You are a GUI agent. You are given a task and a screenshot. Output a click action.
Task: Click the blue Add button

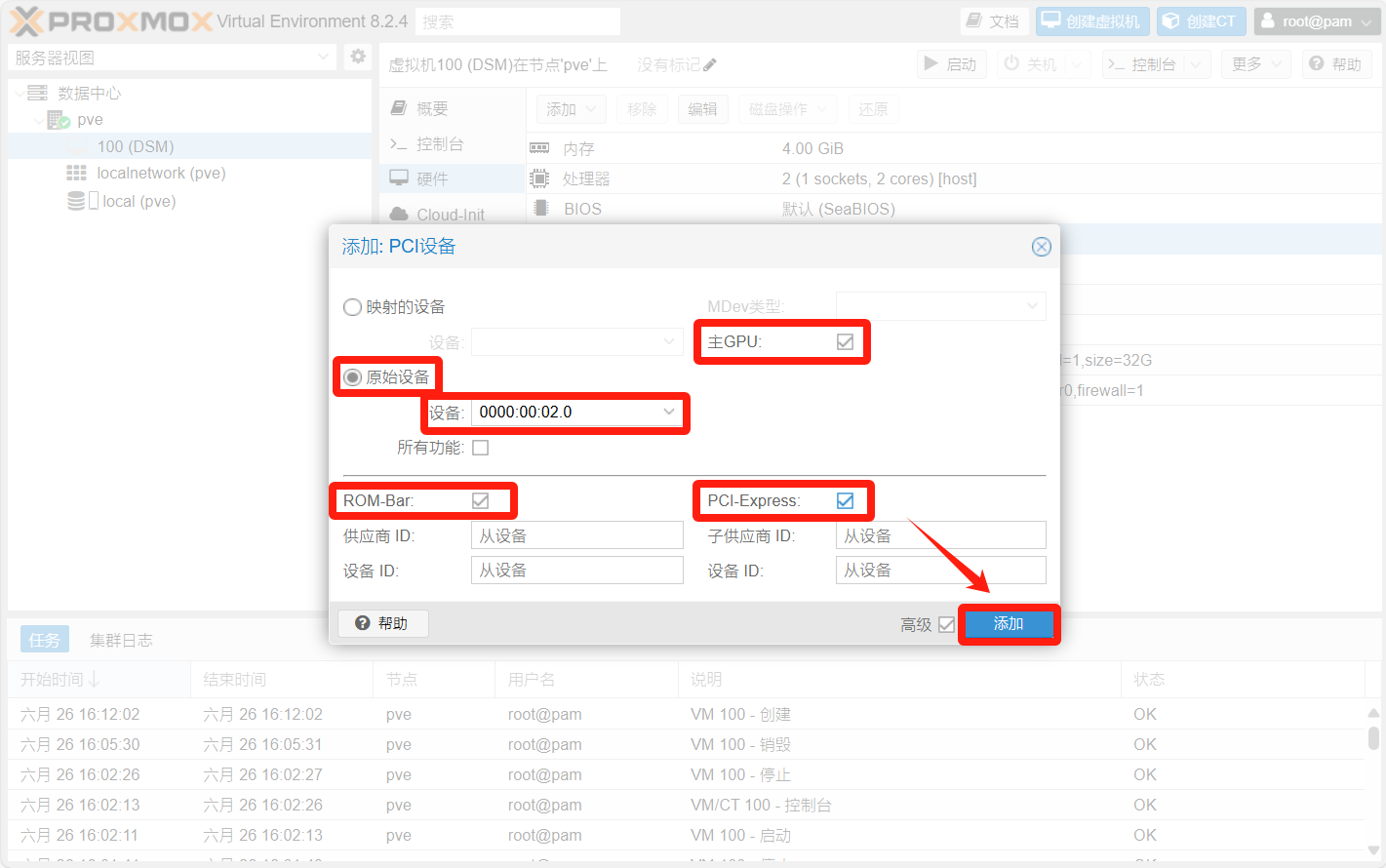[x=1009, y=624]
